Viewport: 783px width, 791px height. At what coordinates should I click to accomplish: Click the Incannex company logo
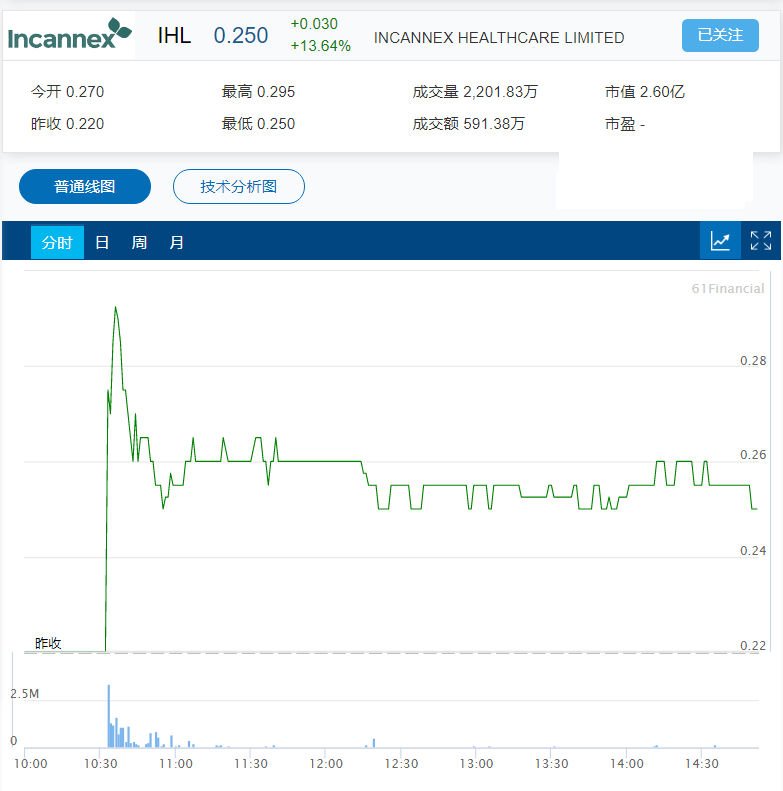tap(70, 34)
